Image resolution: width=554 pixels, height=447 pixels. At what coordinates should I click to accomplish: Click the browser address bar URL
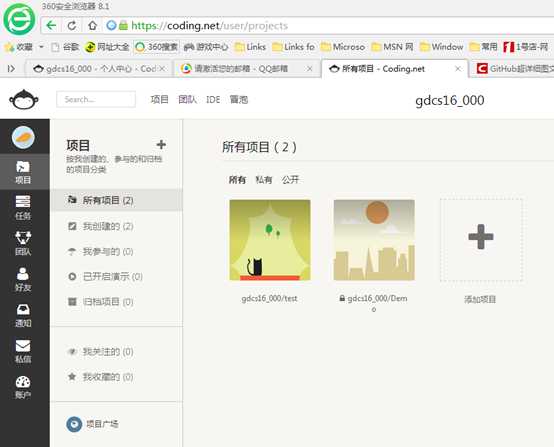click(x=209, y=26)
